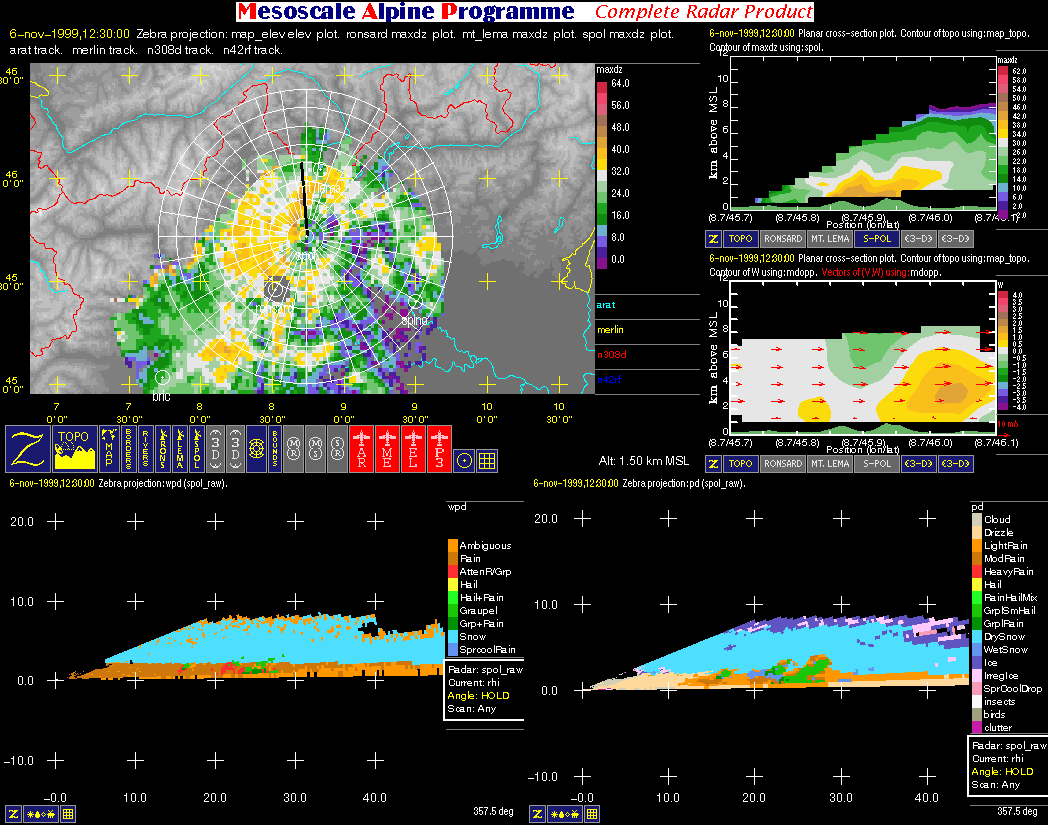This screenshot has height=825, width=1048.
Task: Click the grid icon in main map toolbar
Action: pyautogui.click(x=487, y=460)
